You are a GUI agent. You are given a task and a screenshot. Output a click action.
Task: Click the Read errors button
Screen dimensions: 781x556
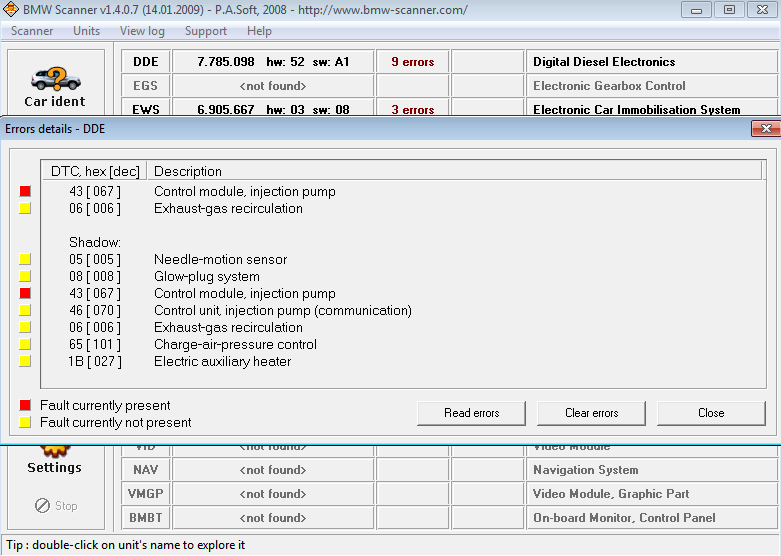coord(471,413)
